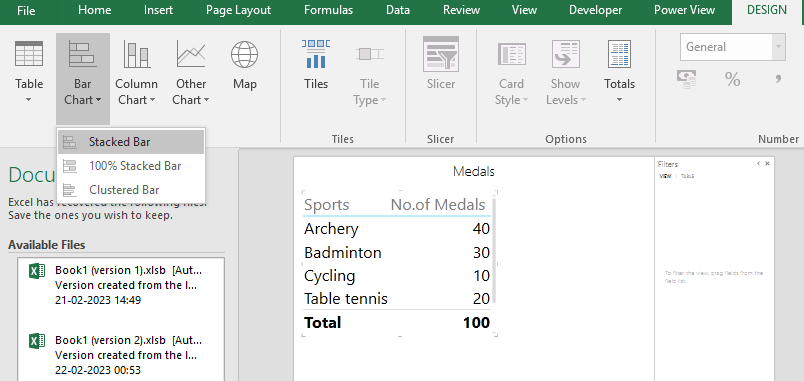
Task: Switch to the Insert tab
Action: (158, 10)
